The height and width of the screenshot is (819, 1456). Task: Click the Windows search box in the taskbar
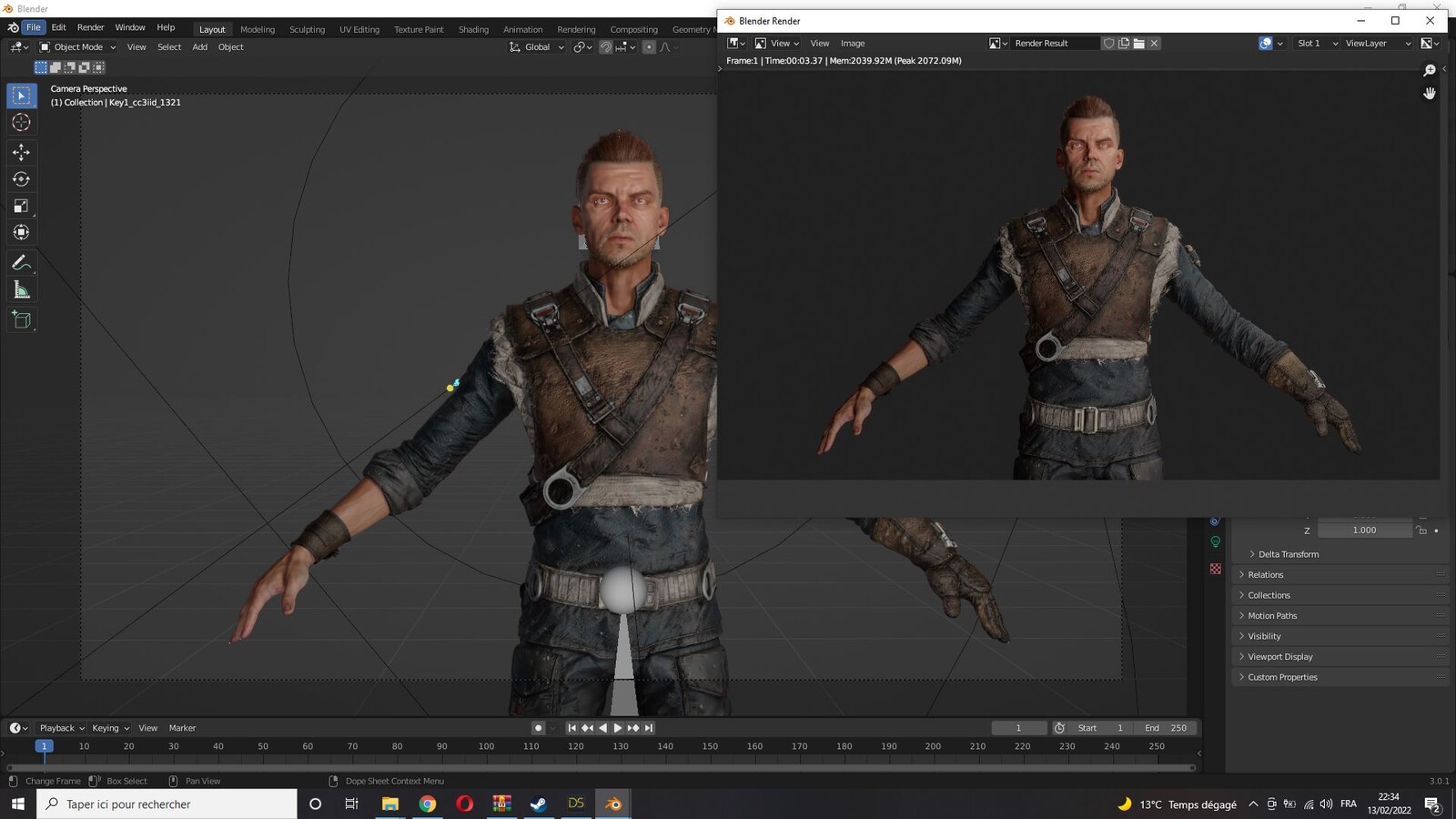(167, 804)
